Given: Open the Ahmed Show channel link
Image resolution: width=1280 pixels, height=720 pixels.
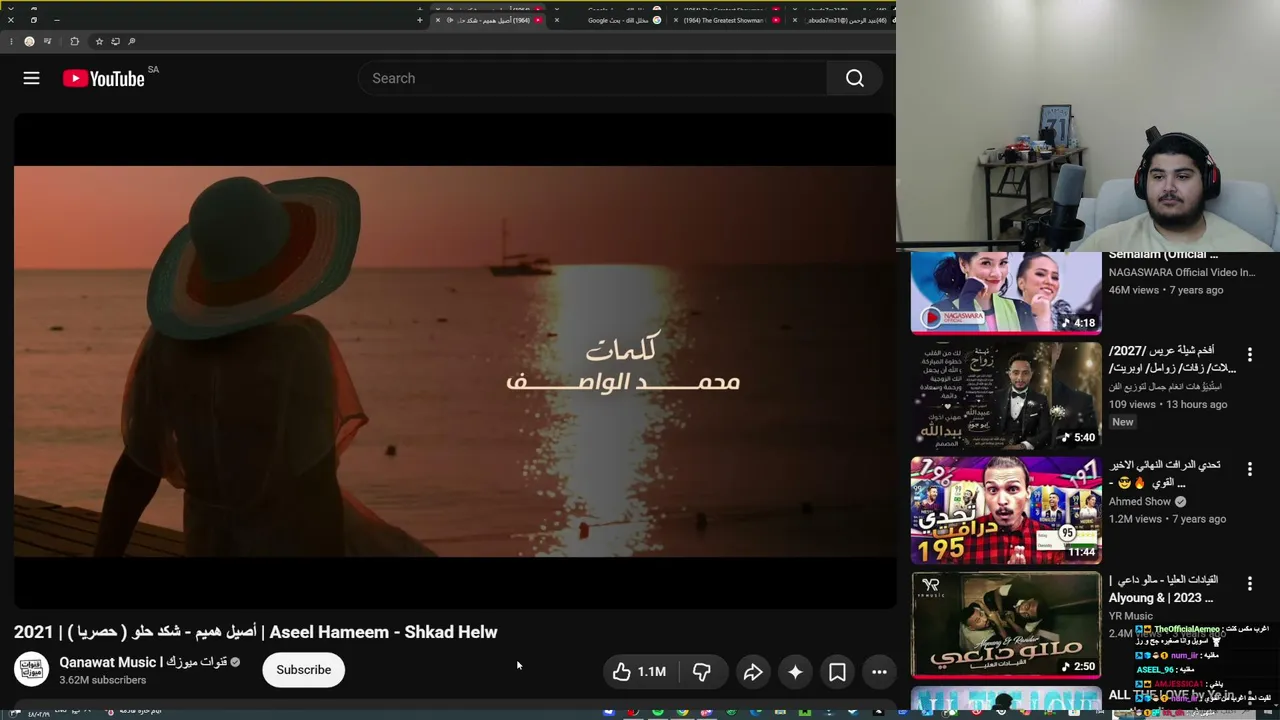Looking at the screenshot, I should [1139, 502].
